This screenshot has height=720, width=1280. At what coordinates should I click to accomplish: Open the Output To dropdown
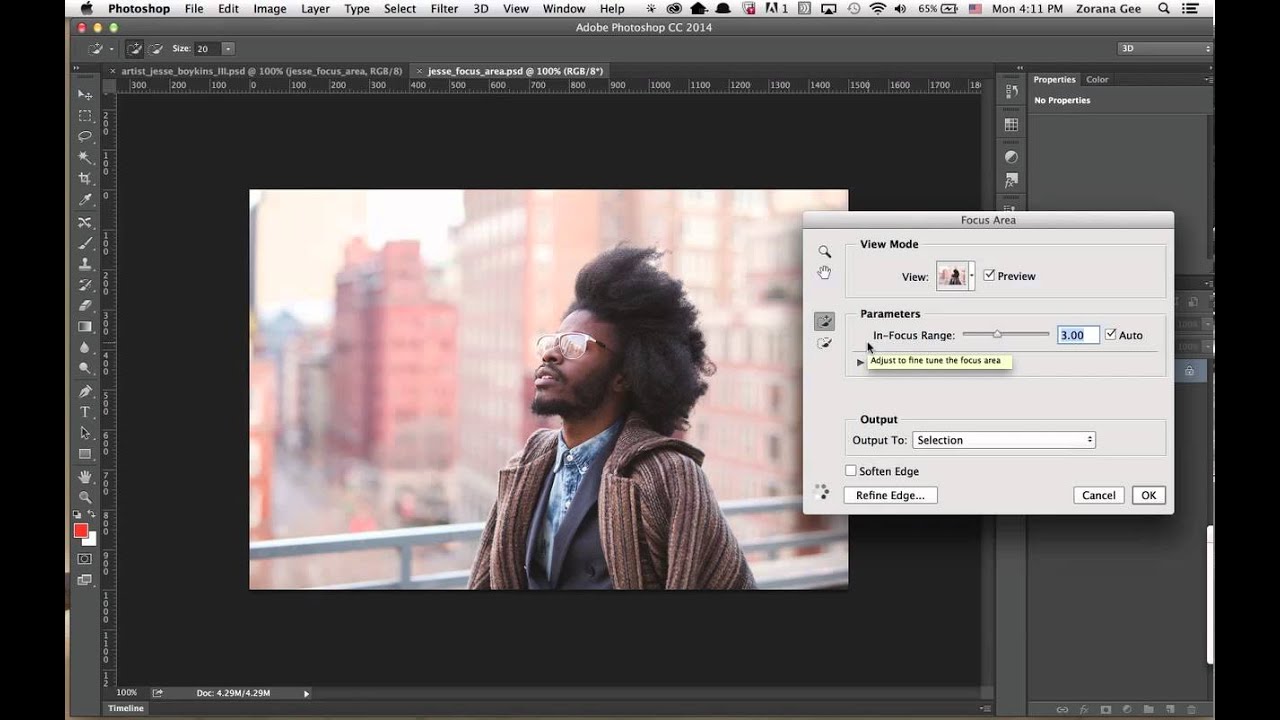1003,440
